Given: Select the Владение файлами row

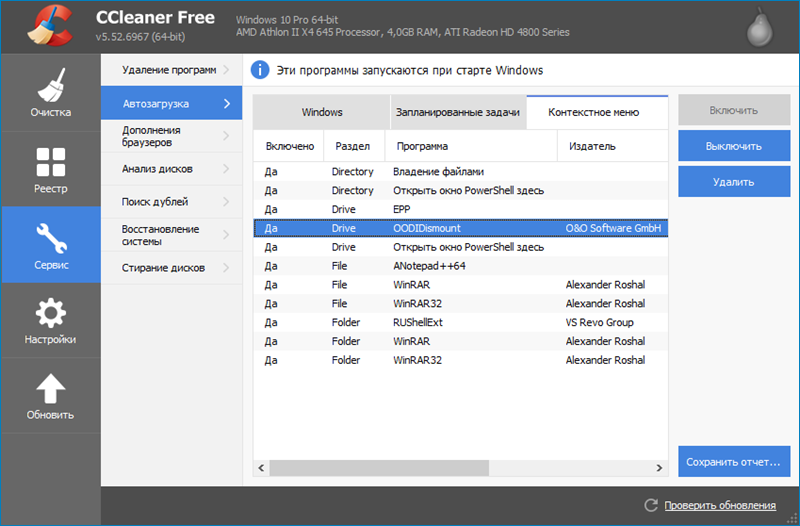Looking at the screenshot, I should pos(461,171).
